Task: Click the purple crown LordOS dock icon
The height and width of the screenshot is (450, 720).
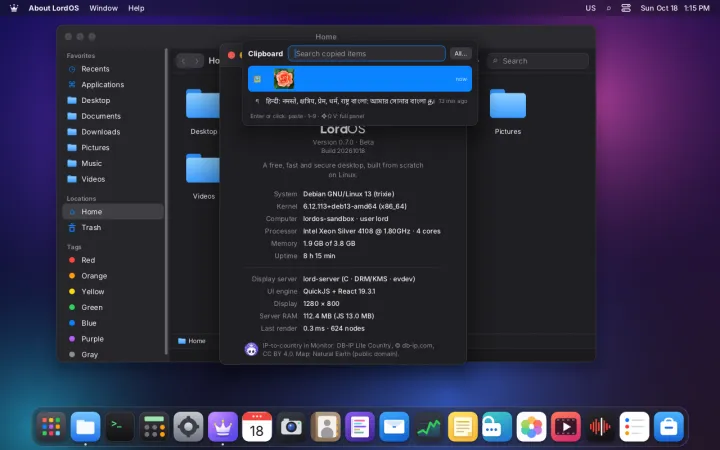Action: 223,427
